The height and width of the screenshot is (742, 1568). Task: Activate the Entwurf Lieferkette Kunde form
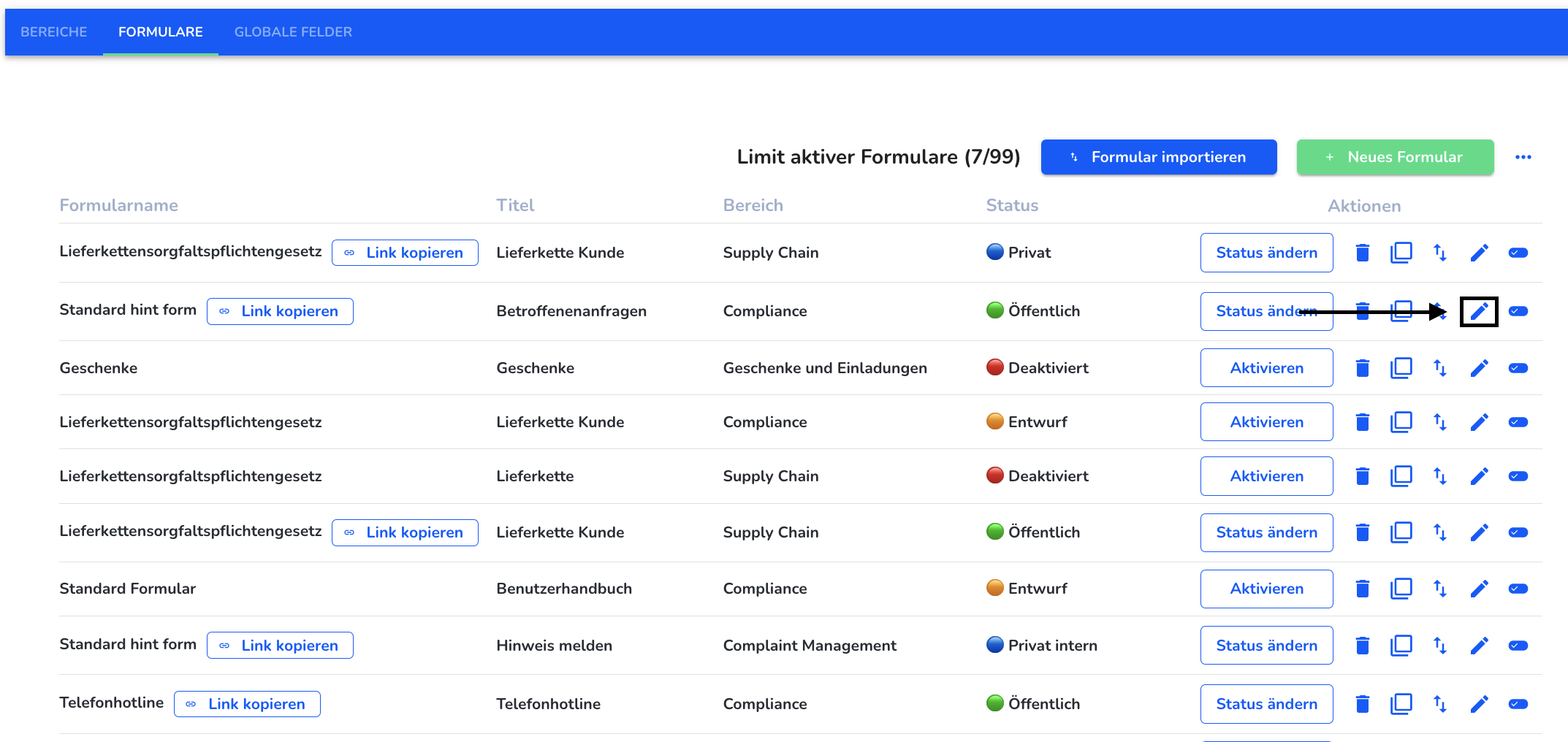tap(1266, 422)
